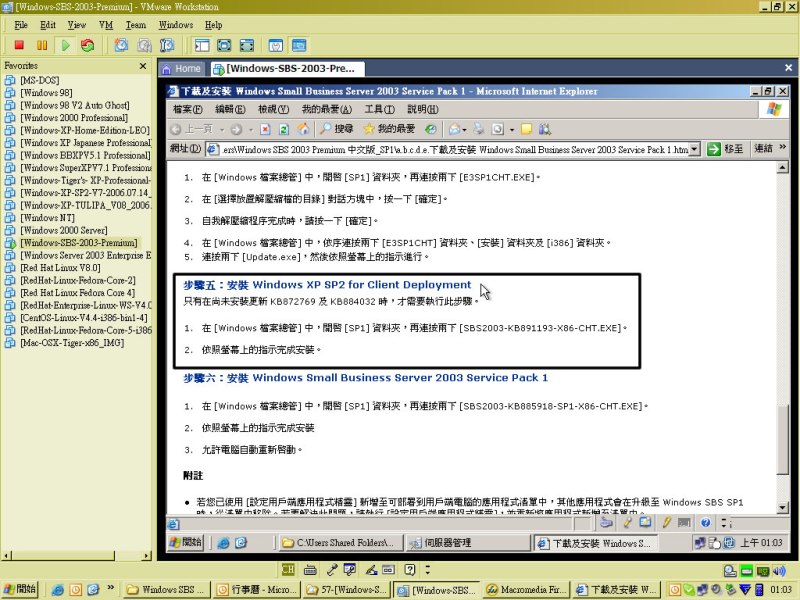This screenshot has height=600, width=800.
Task: Open the Back button history dropdown arrow
Action: point(221,129)
